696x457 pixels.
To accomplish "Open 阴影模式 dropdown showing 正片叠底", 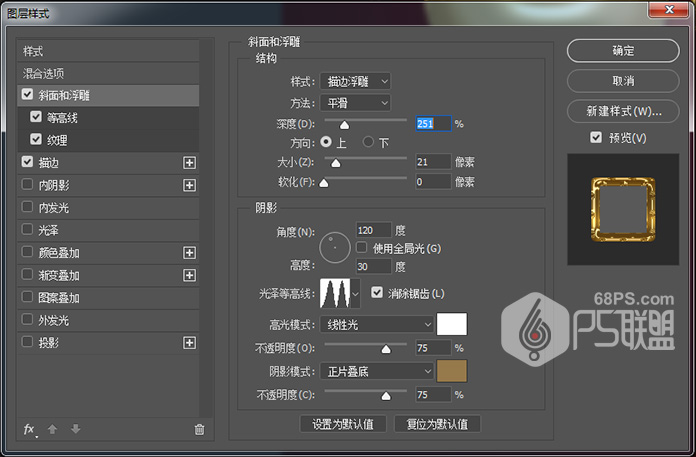I will pos(376,371).
